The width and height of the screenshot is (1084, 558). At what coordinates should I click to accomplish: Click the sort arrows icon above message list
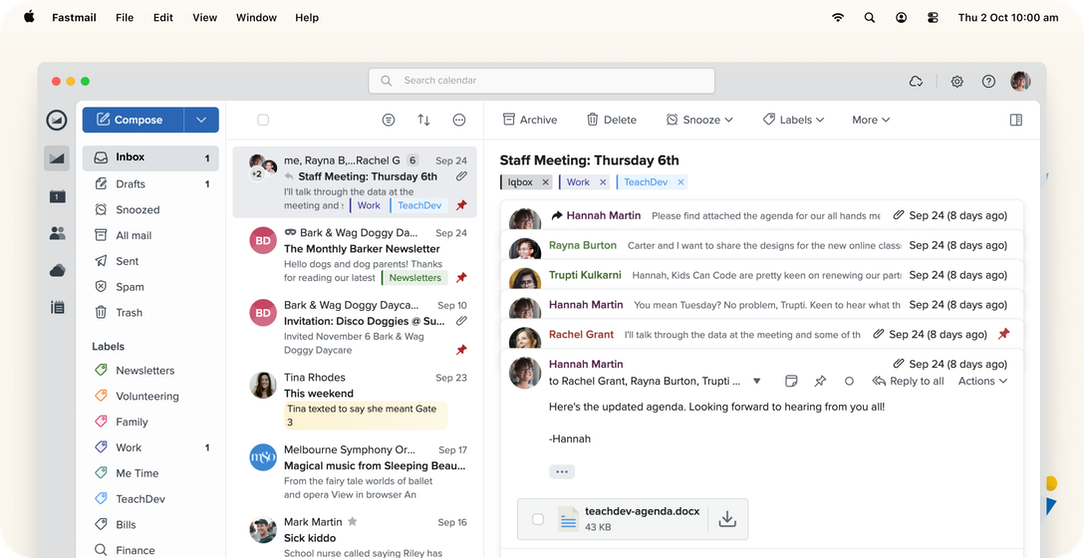(x=424, y=120)
